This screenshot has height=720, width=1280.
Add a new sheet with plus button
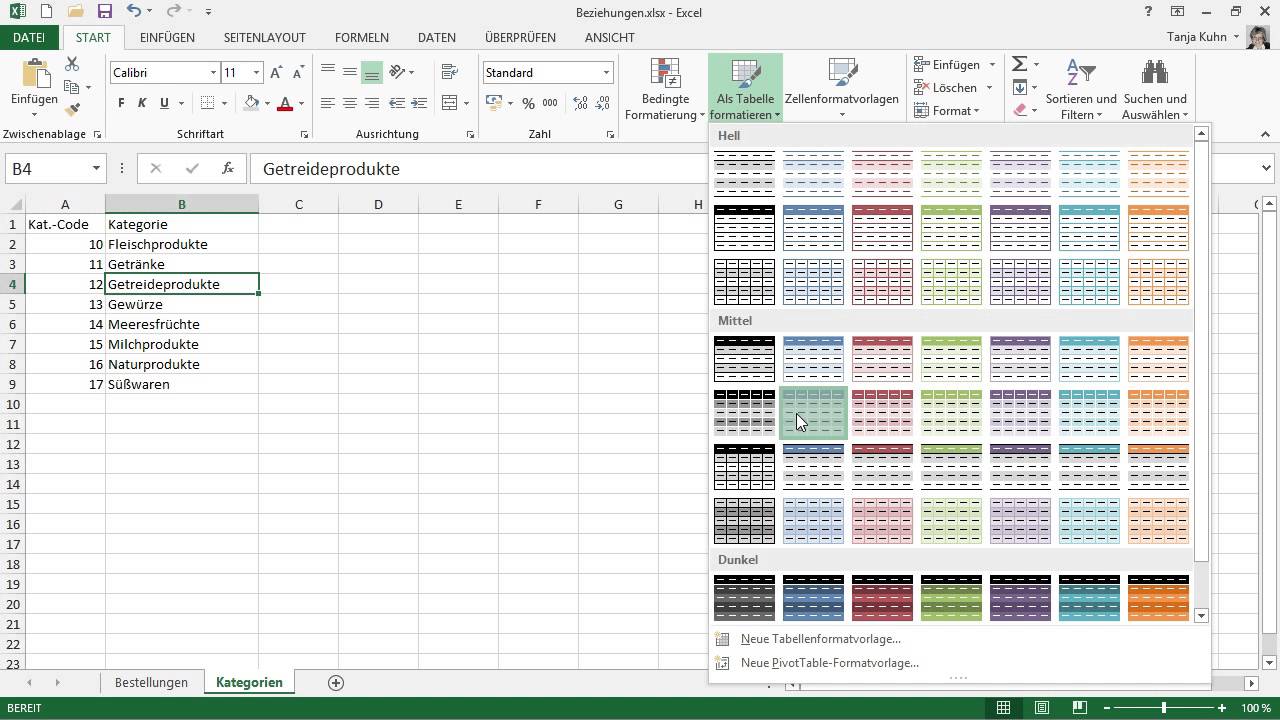[x=336, y=682]
